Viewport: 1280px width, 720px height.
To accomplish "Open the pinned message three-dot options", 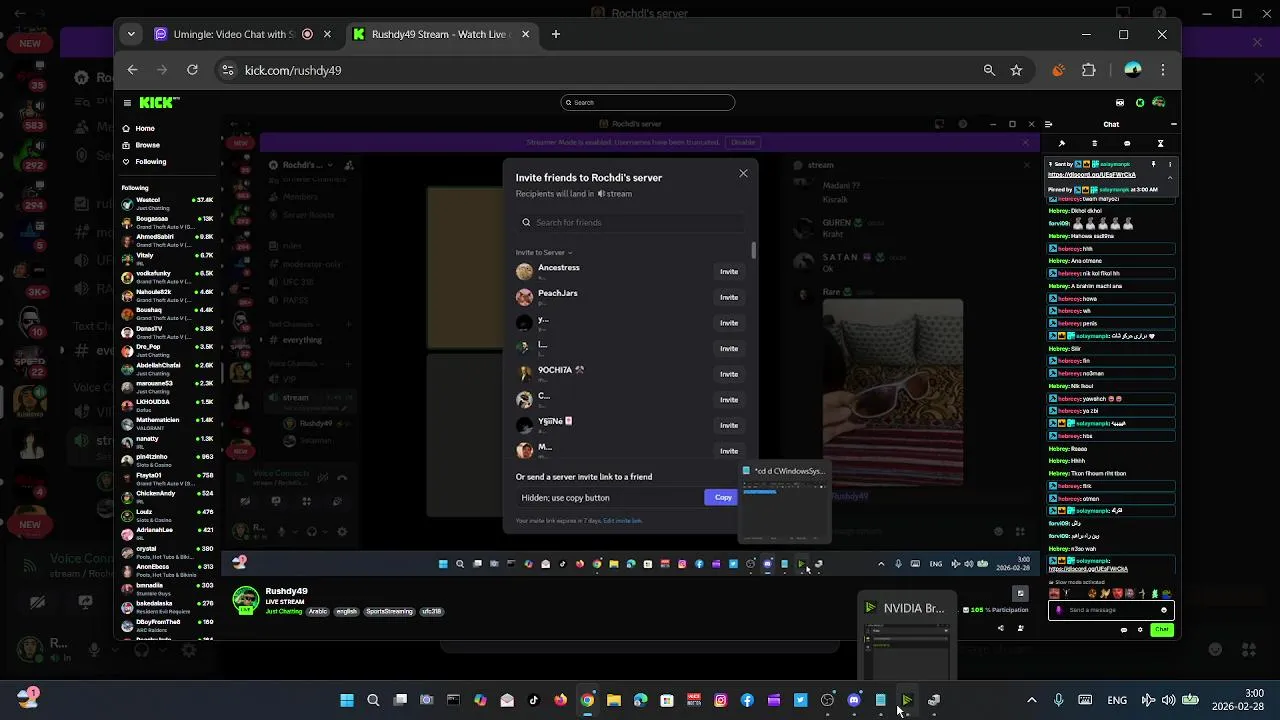I will [x=1170, y=164].
